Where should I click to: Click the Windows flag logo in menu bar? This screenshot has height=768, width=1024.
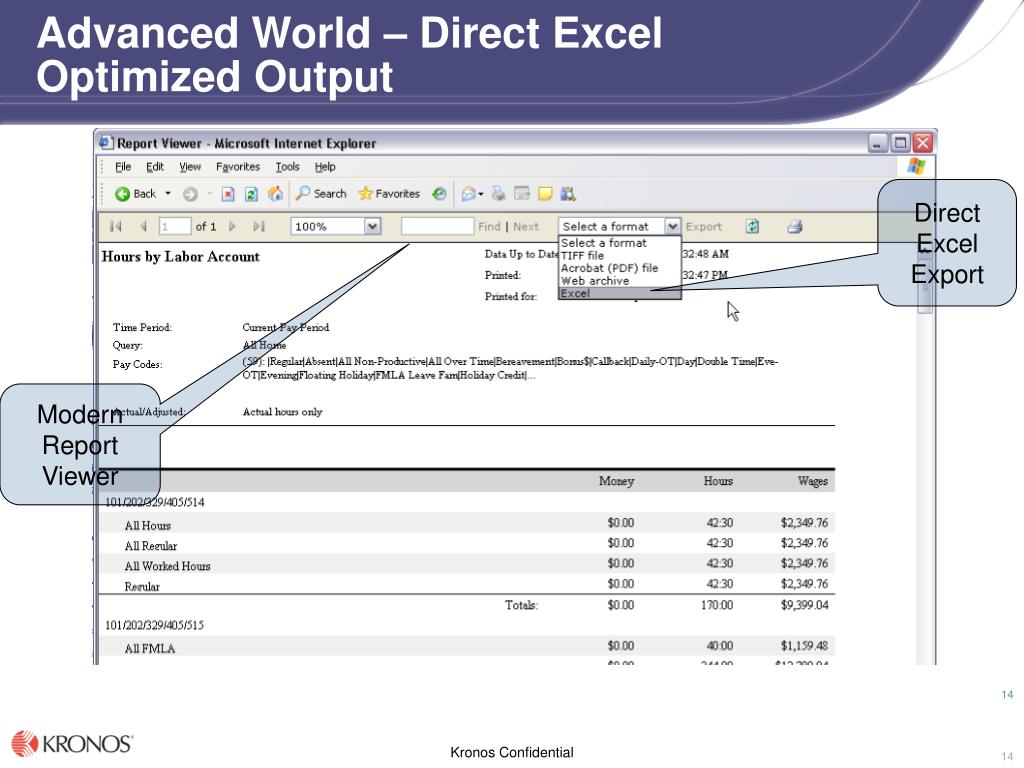(916, 167)
